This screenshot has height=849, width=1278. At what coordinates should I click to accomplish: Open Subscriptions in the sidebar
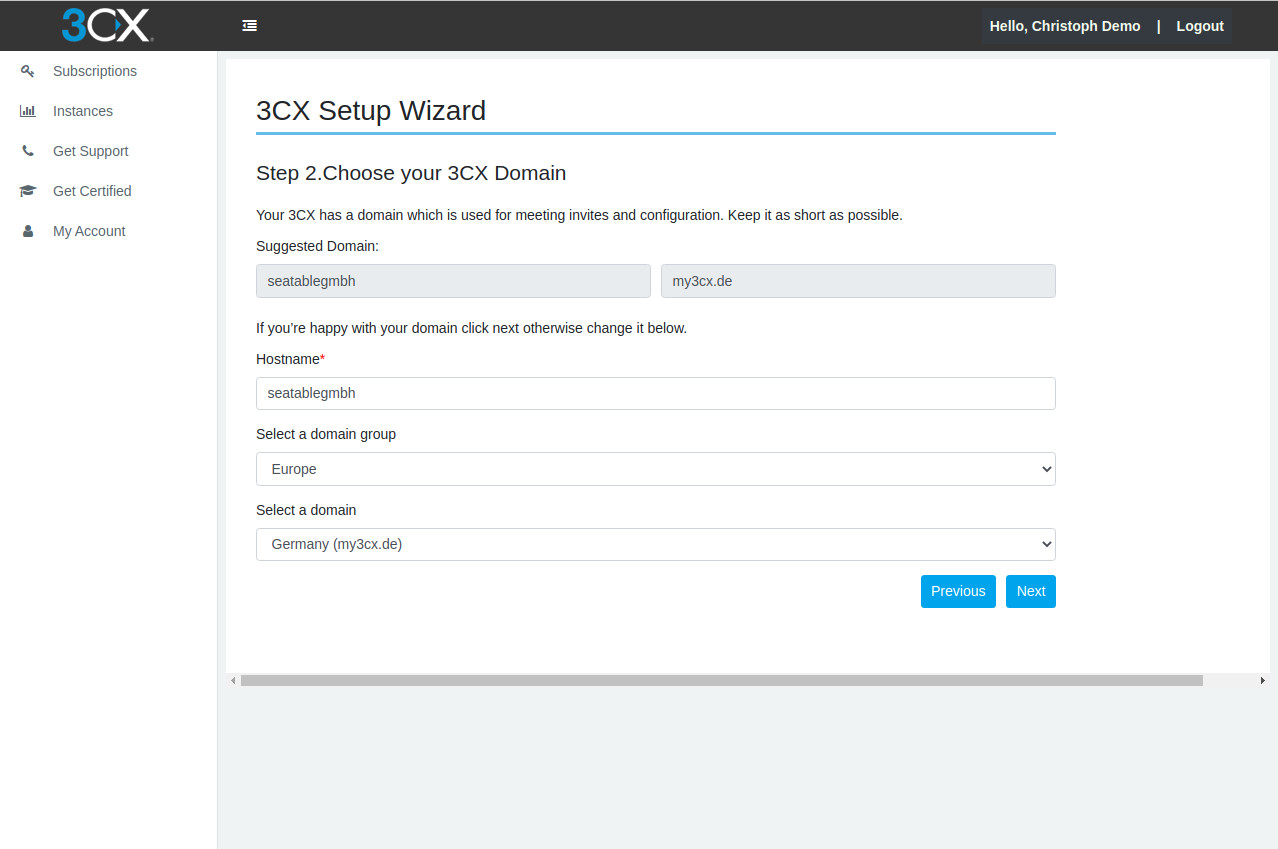pos(95,71)
